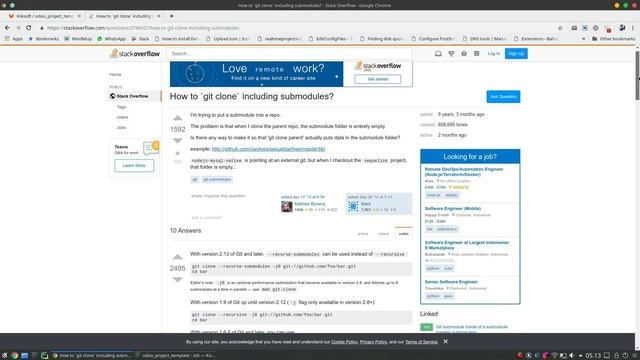Open Mathias Bynens user profile link

click(x=310, y=204)
